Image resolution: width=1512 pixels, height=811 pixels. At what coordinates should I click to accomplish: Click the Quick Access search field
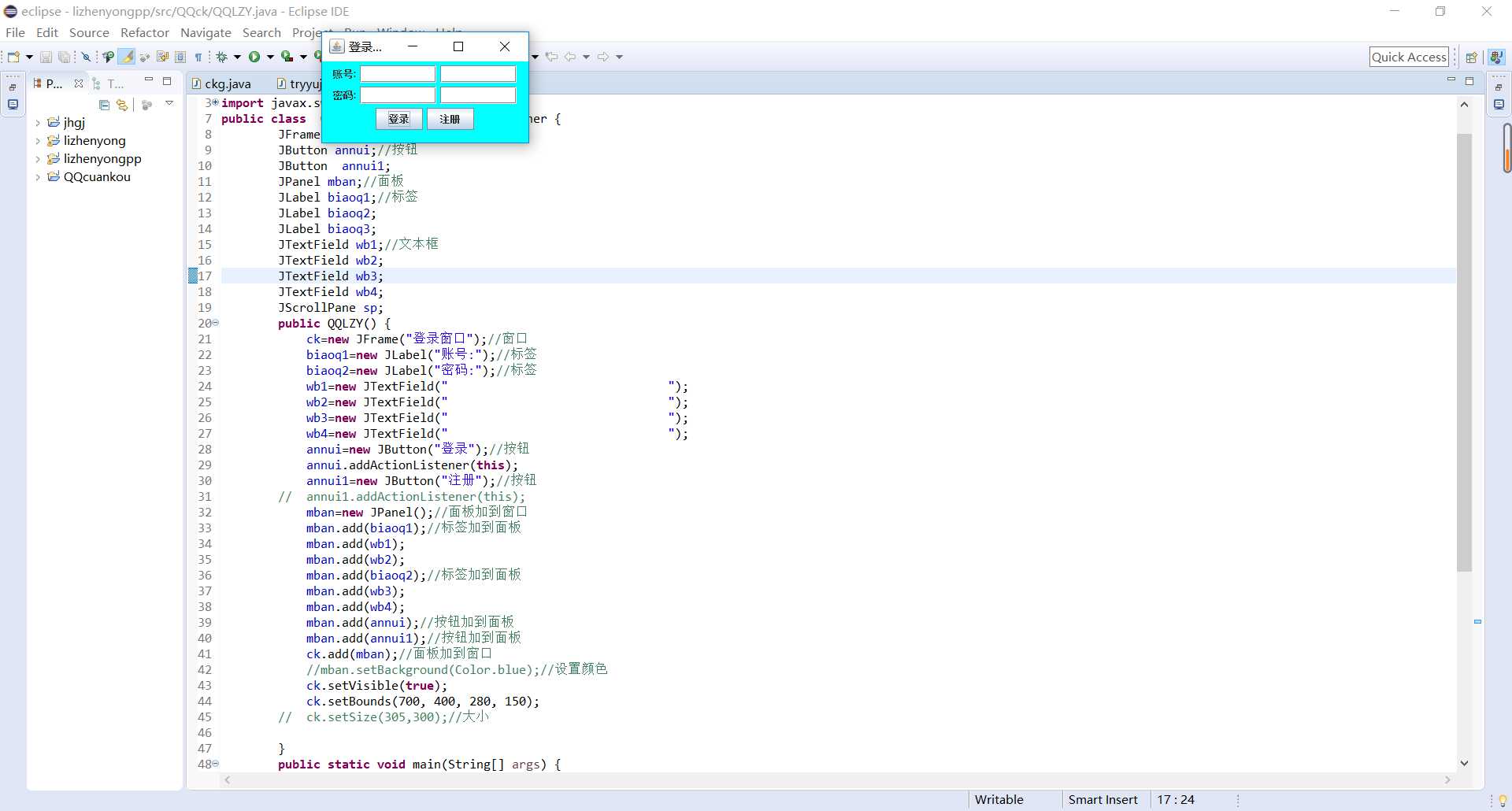coord(1409,57)
